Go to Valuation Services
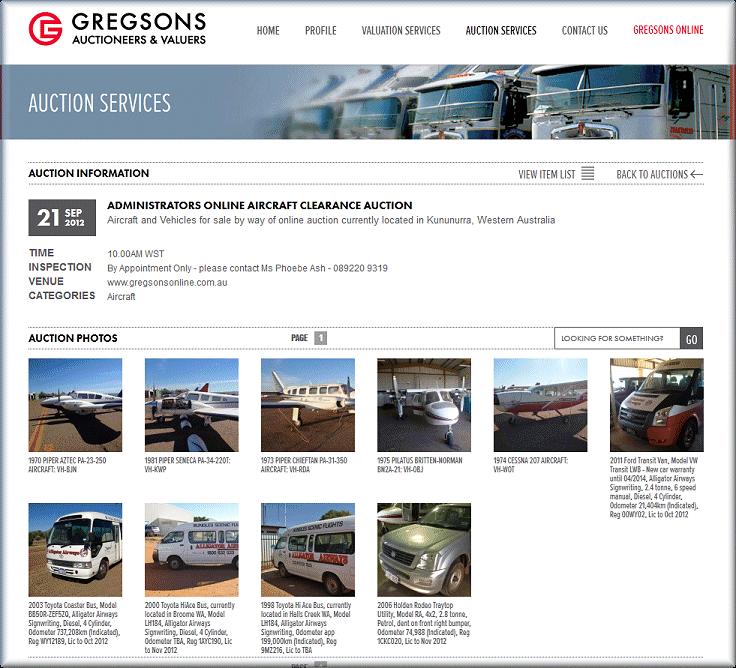 401,31
